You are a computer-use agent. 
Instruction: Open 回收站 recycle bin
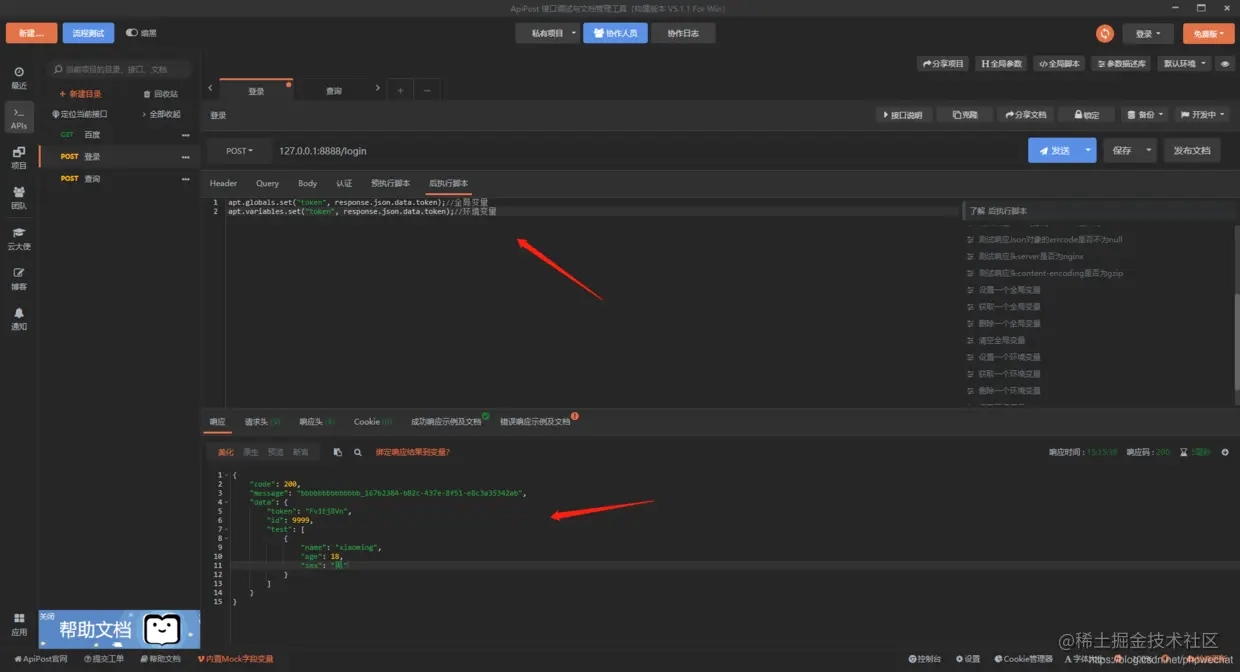pos(161,94)
